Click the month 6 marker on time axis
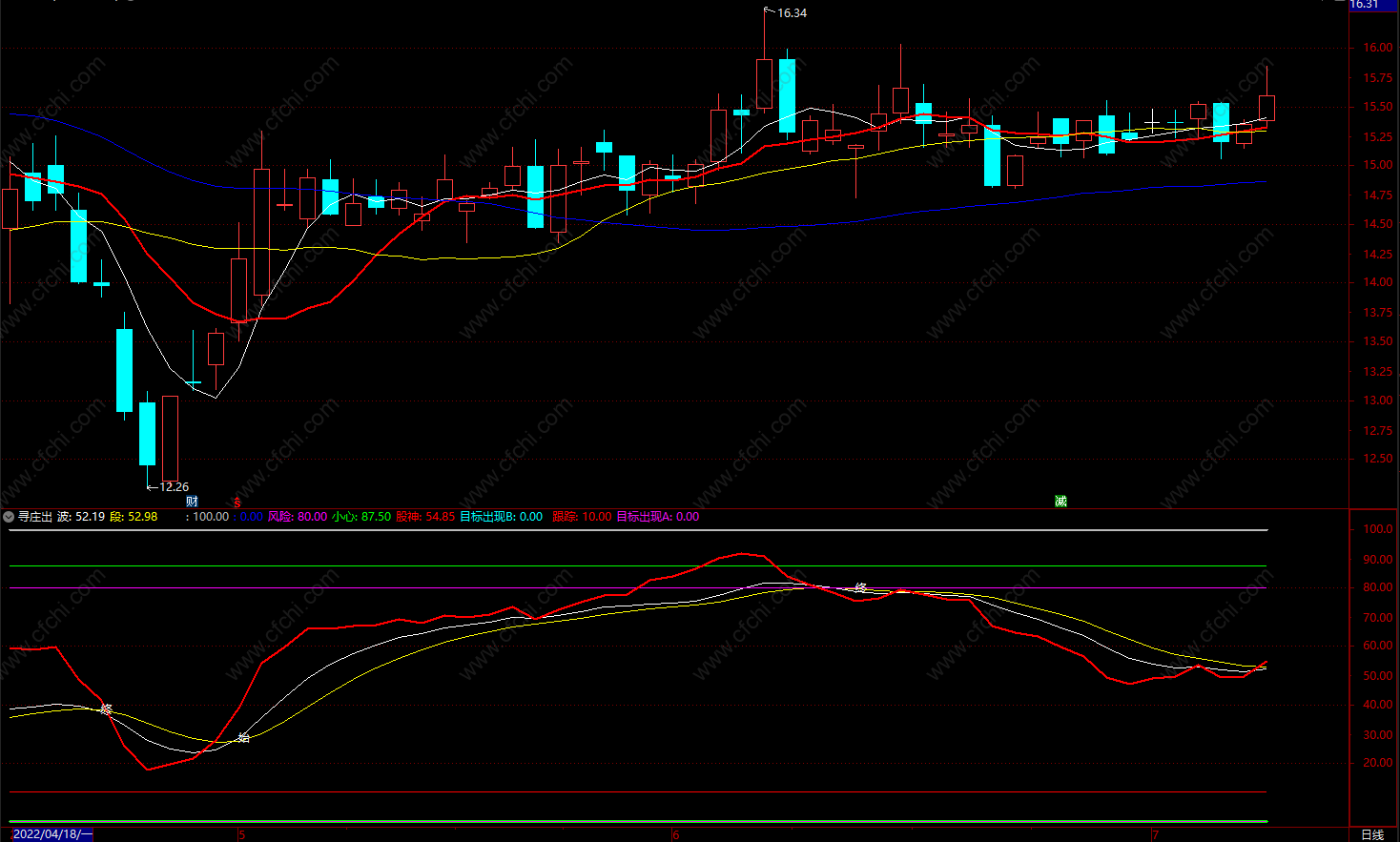Image resolution: width=1400 pixels, height=842 pixels. pos(676,835)
